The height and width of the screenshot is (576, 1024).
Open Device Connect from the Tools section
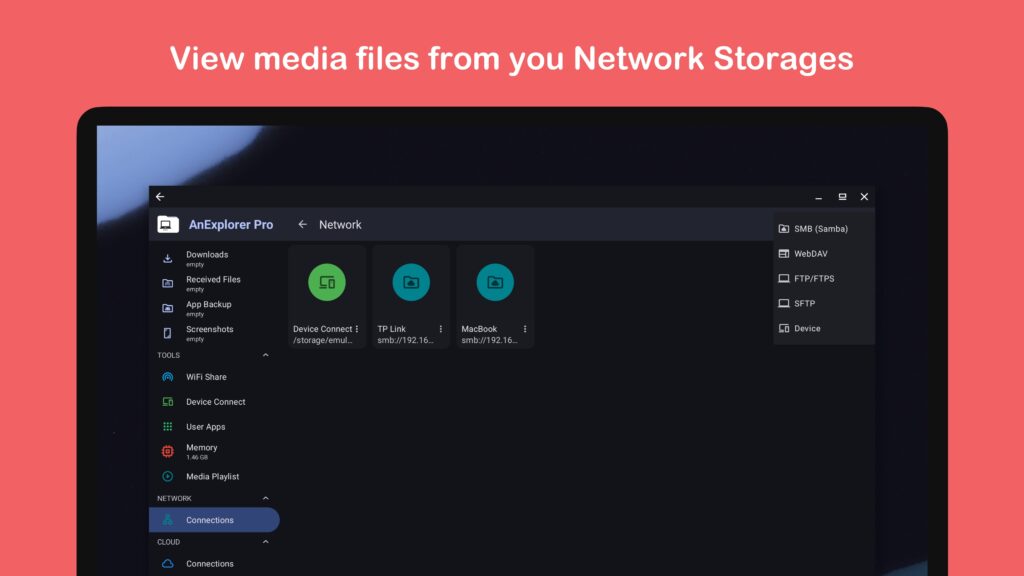[167, 402]
